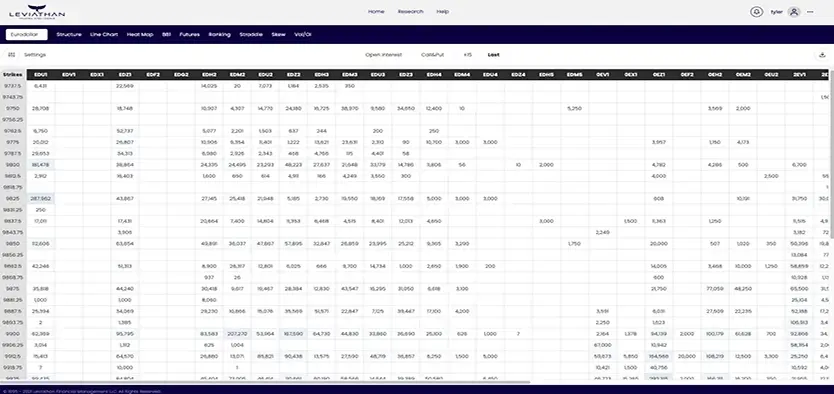This screenshot has height=394, width=834.
Task: Switch to the Vol/OI tab
Action: coord(303,35)
